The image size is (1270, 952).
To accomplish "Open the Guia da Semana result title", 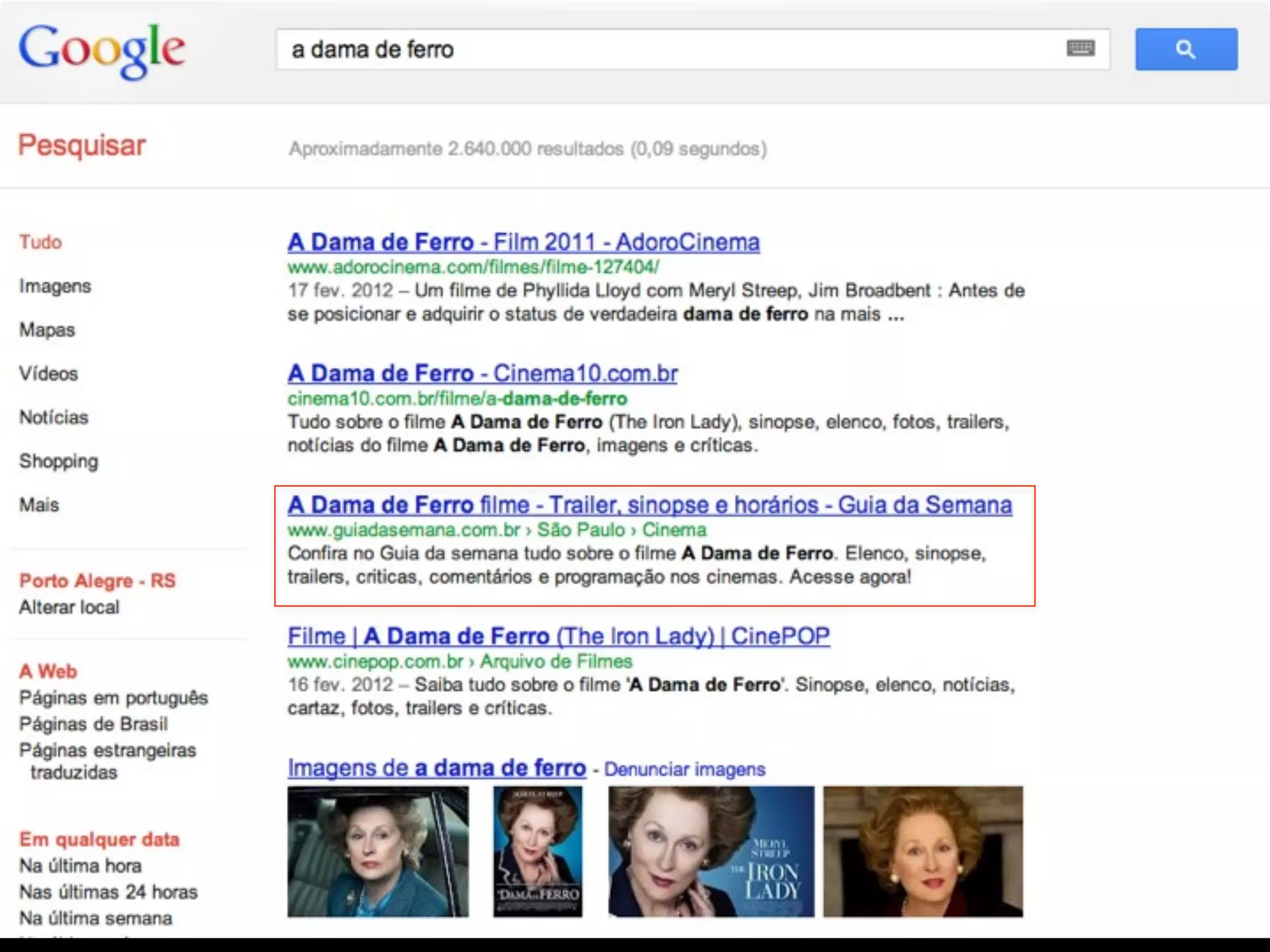I will pyautogui.click(x=650, y=505).
